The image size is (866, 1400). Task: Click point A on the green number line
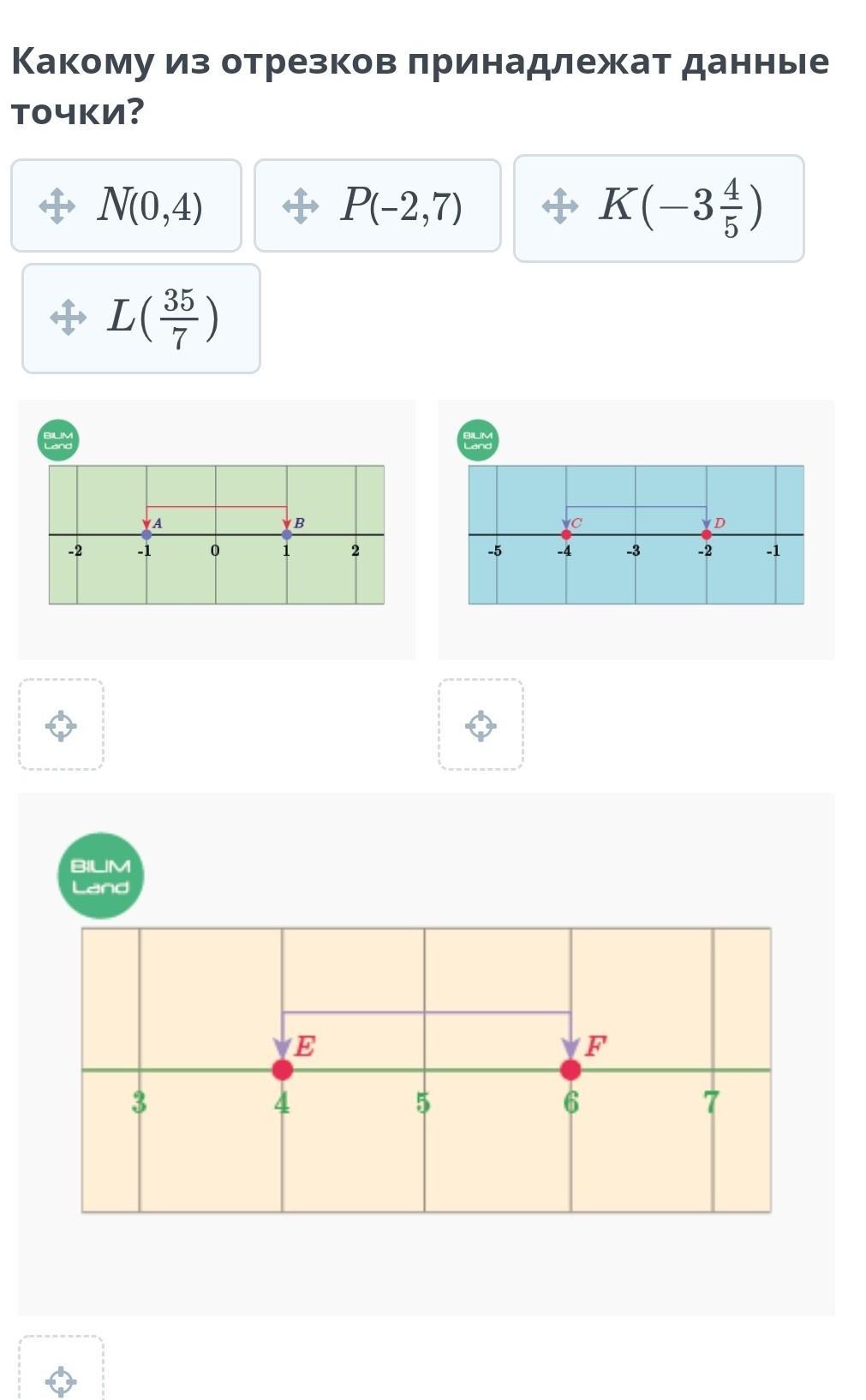click(x=146, y=534)
